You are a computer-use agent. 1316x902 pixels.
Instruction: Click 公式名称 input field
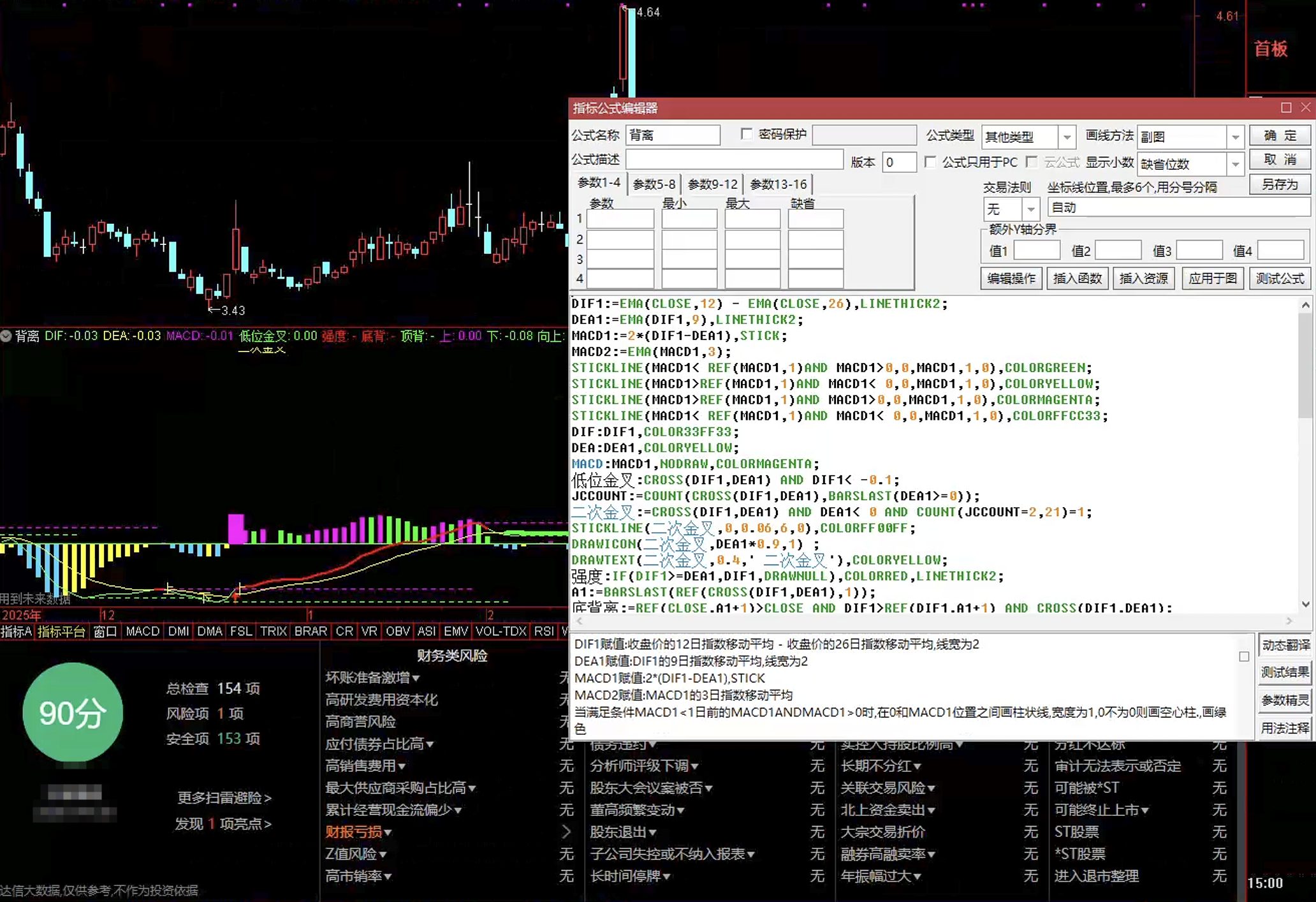pyautogui.click(x=673, y=135)
